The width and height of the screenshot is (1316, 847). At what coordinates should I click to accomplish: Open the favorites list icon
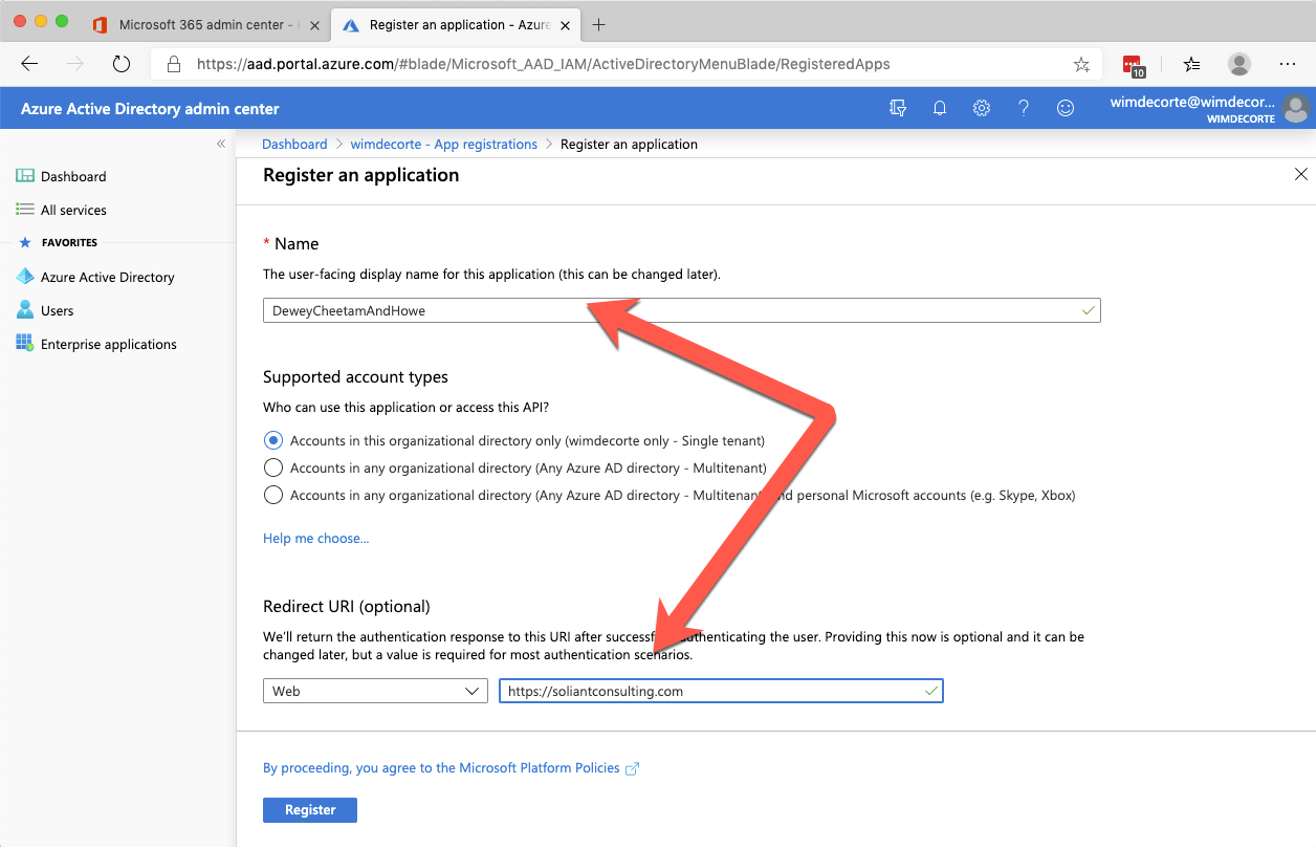click(x=1191, y=64)
